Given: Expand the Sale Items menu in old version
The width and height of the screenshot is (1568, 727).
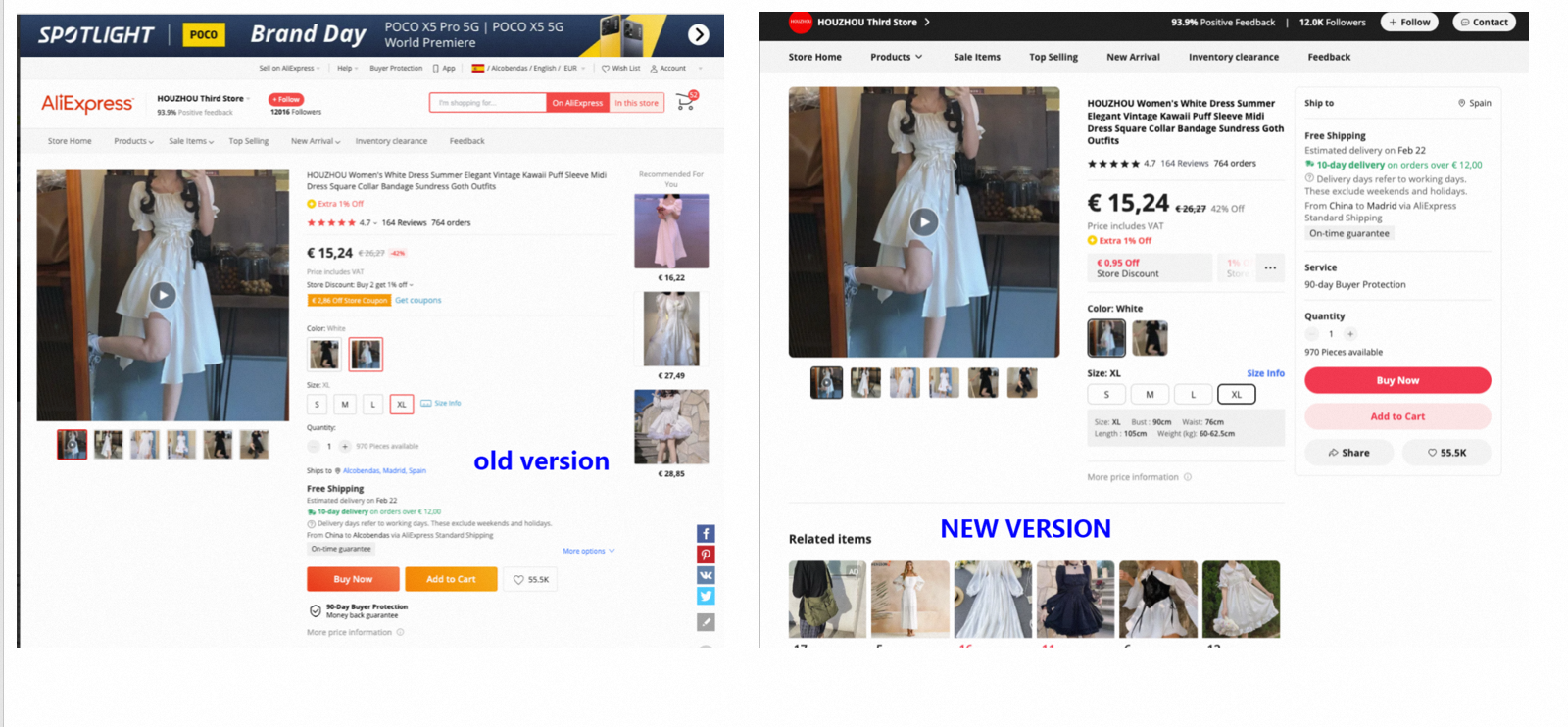Looking at the screenshot, I should click(191, 141).
